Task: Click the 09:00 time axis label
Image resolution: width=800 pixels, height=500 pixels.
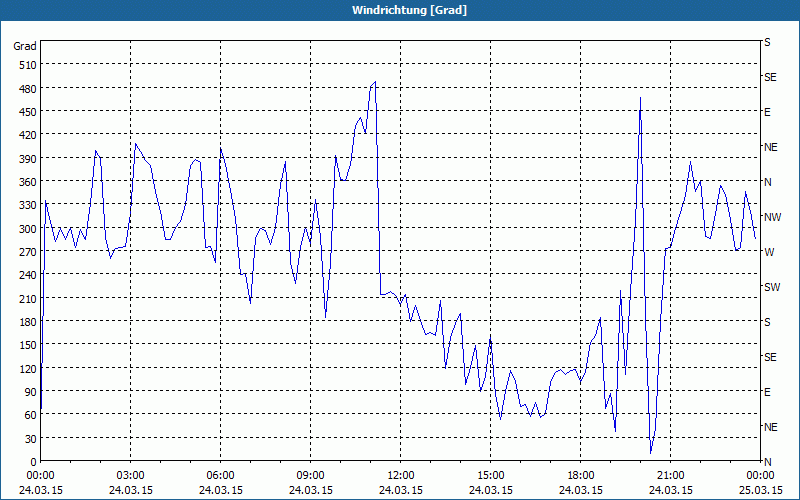Action: pyautogui.click(x=310, y=476)
